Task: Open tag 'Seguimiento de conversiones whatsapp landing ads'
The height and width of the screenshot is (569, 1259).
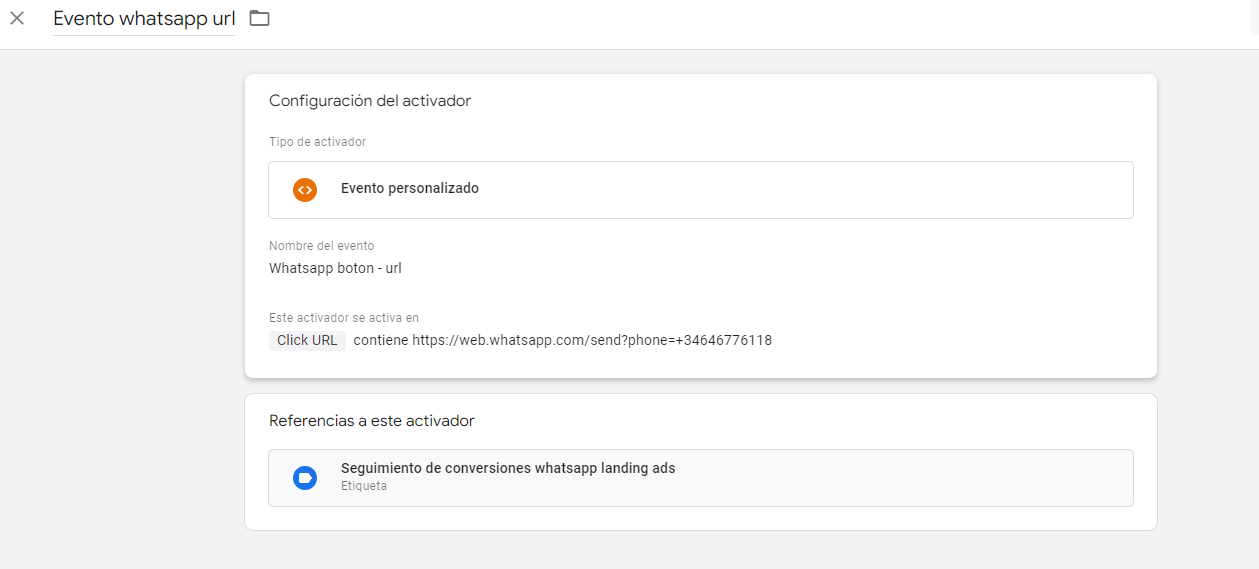Action: point(701,478)
